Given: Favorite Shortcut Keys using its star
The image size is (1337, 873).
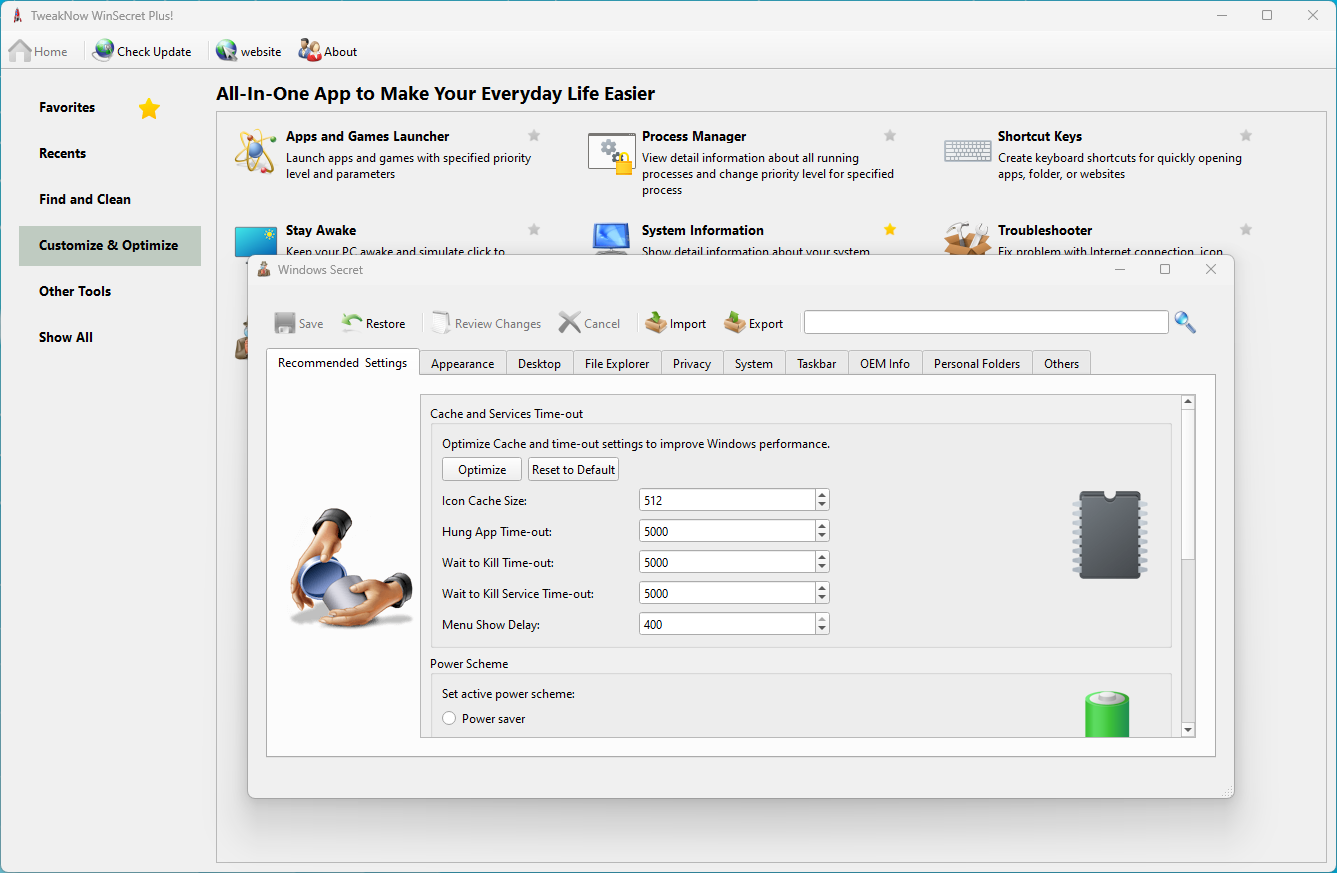Looking at the screenshot, I should (x=1246, y=136).
